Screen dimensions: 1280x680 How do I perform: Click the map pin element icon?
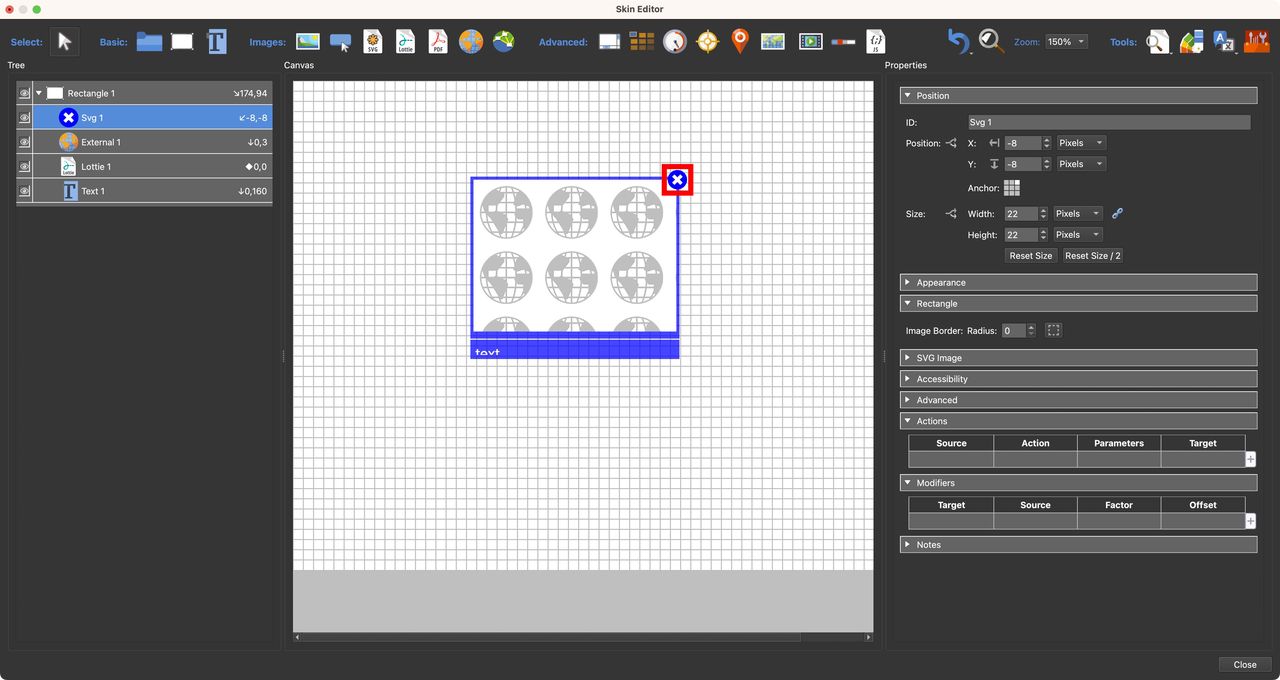point(740,41)
